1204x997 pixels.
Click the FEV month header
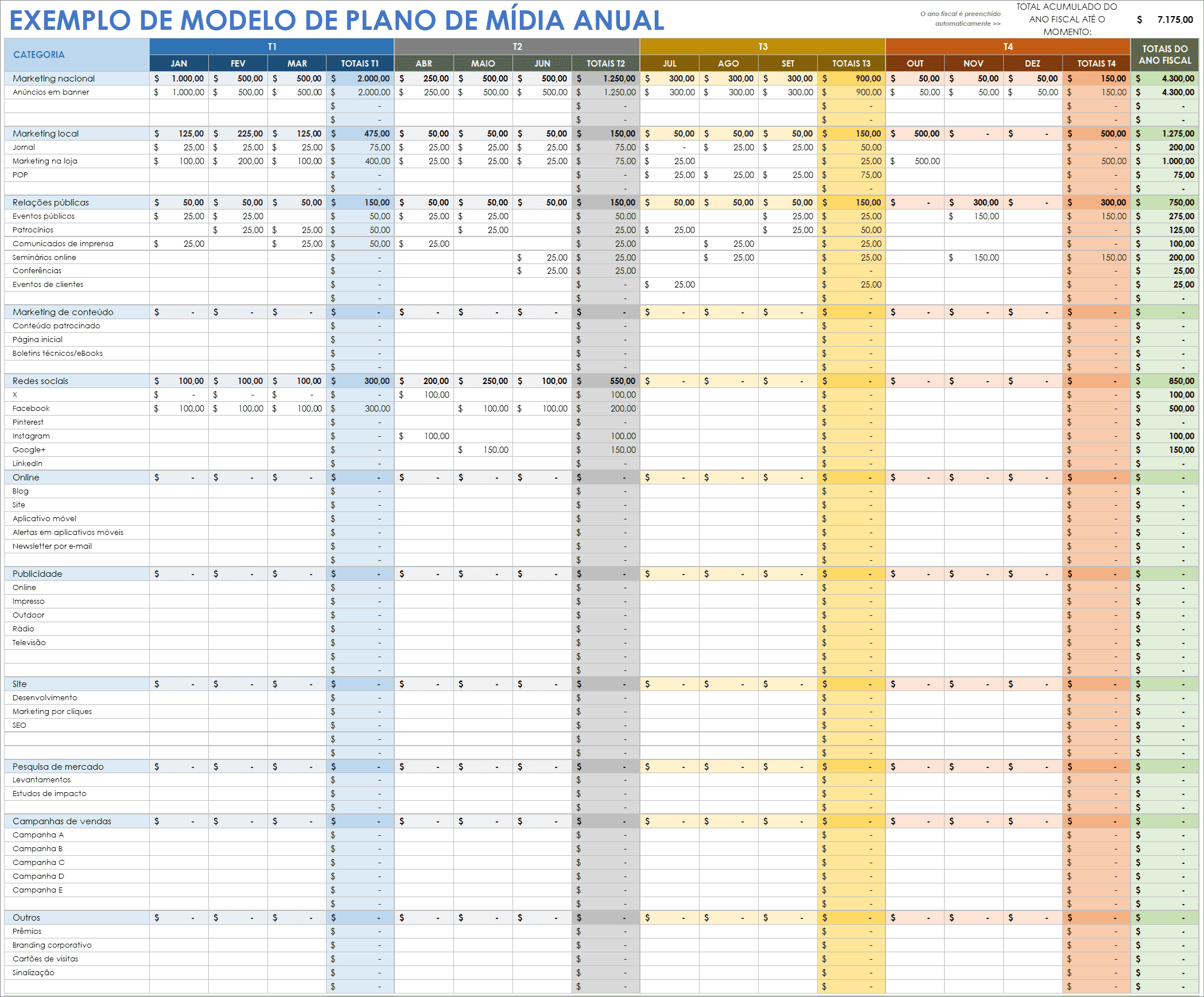(x=238, y=63)
